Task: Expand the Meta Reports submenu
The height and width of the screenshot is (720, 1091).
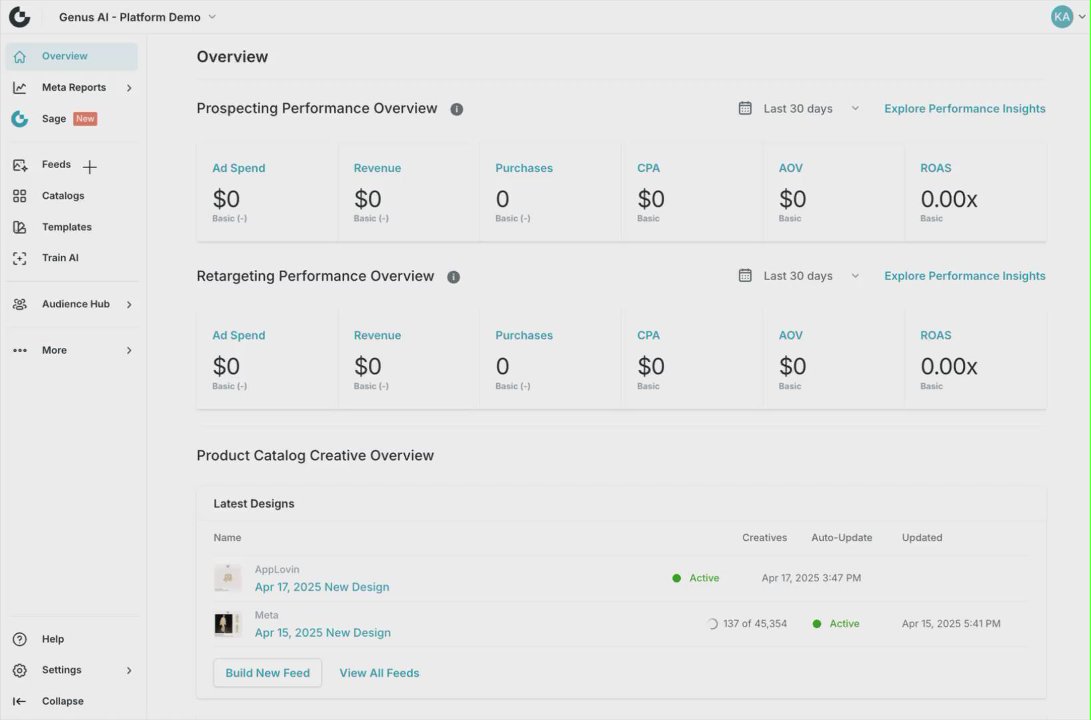Action: click(x=129, y=88)
